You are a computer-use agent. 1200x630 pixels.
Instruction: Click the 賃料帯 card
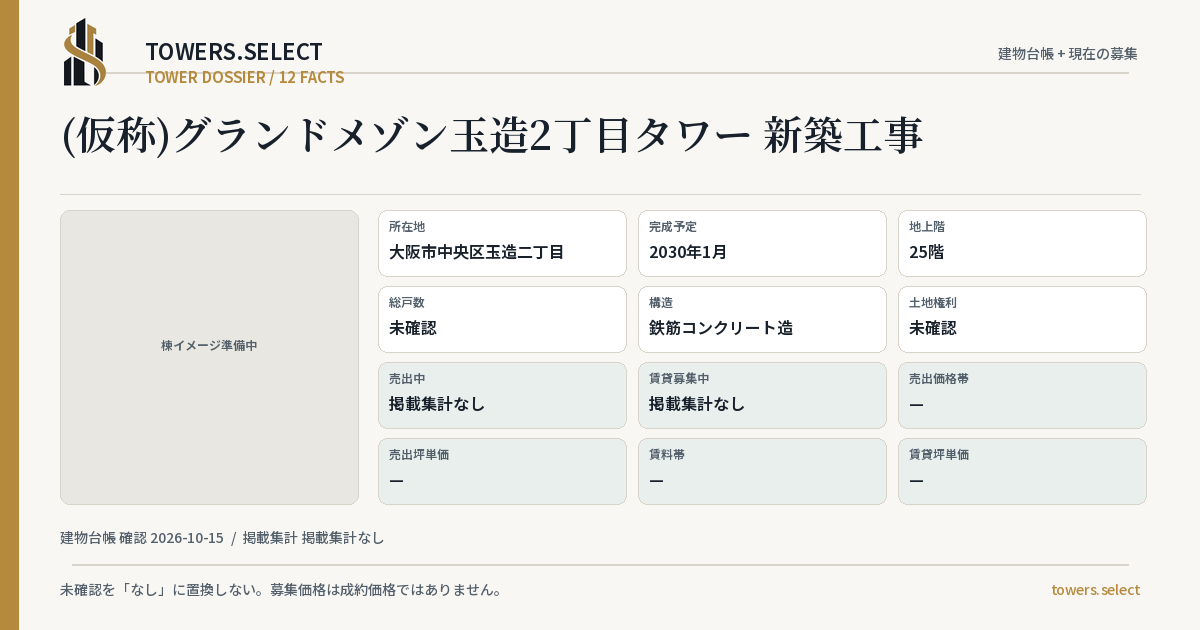point(762,471)
